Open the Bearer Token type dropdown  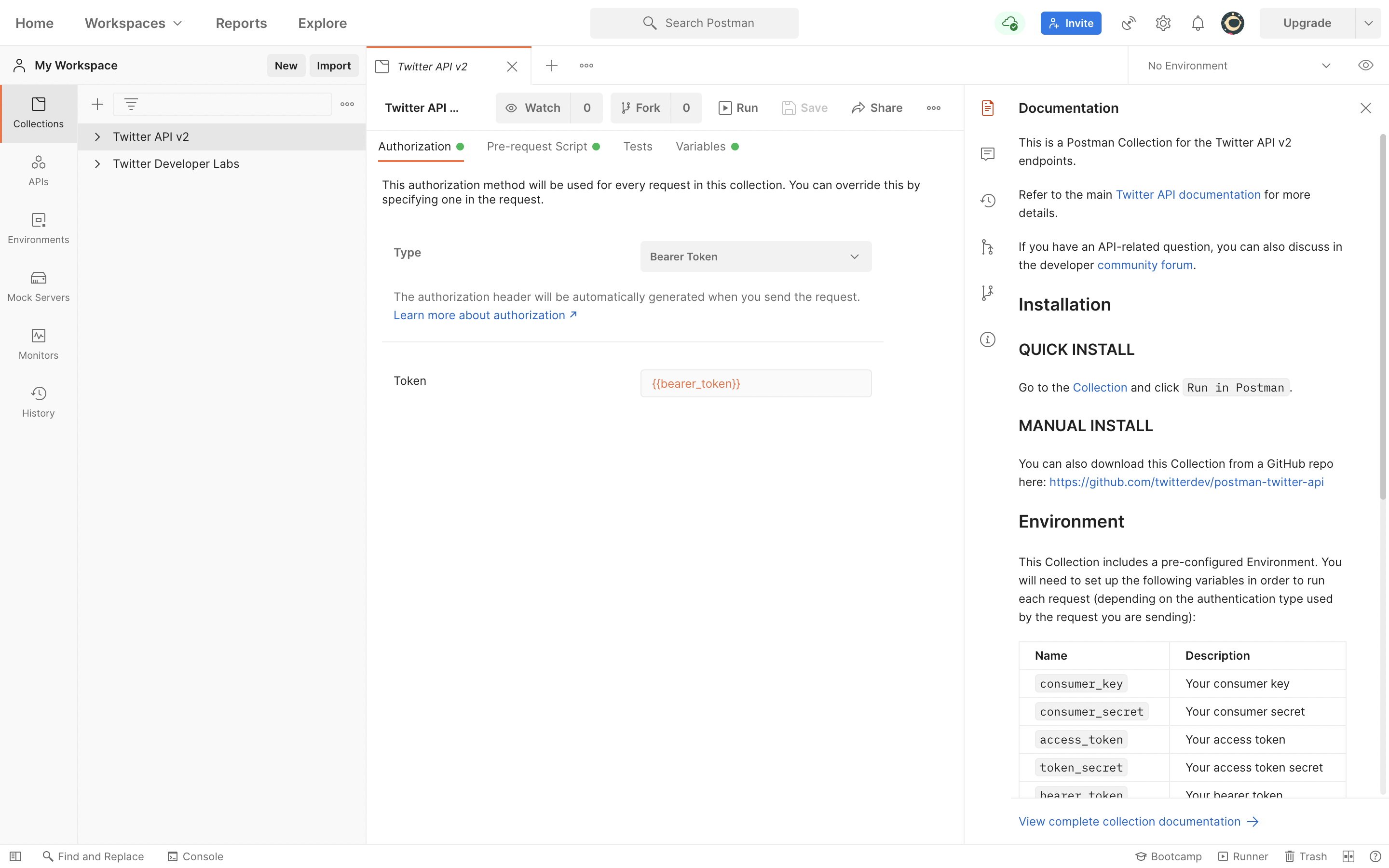(x=755, y=257)
